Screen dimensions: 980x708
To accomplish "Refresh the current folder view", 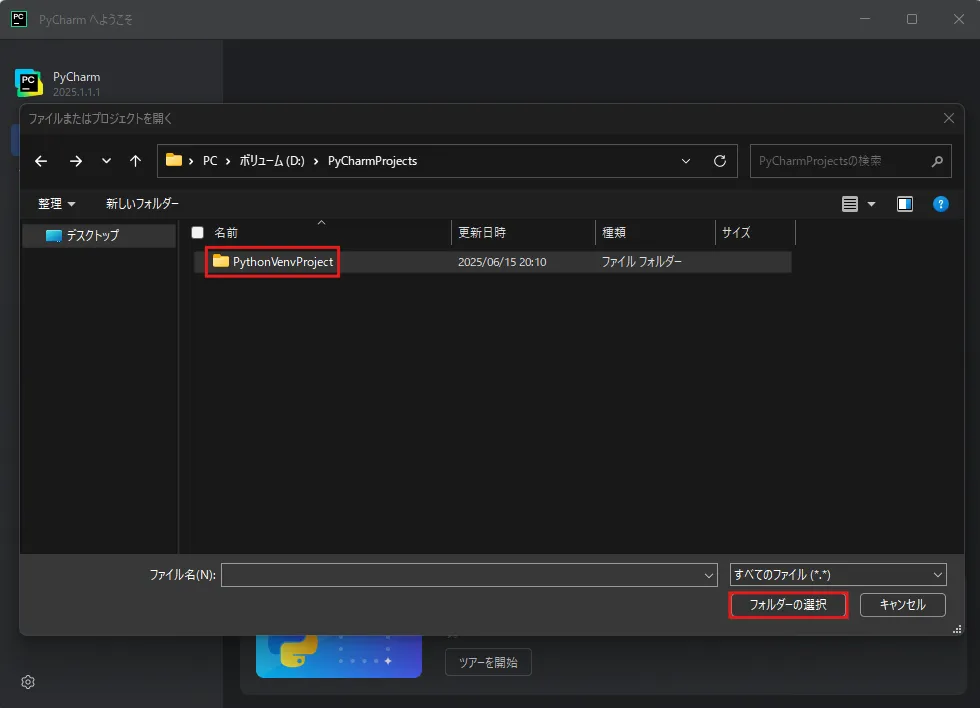I will point(720,161).
